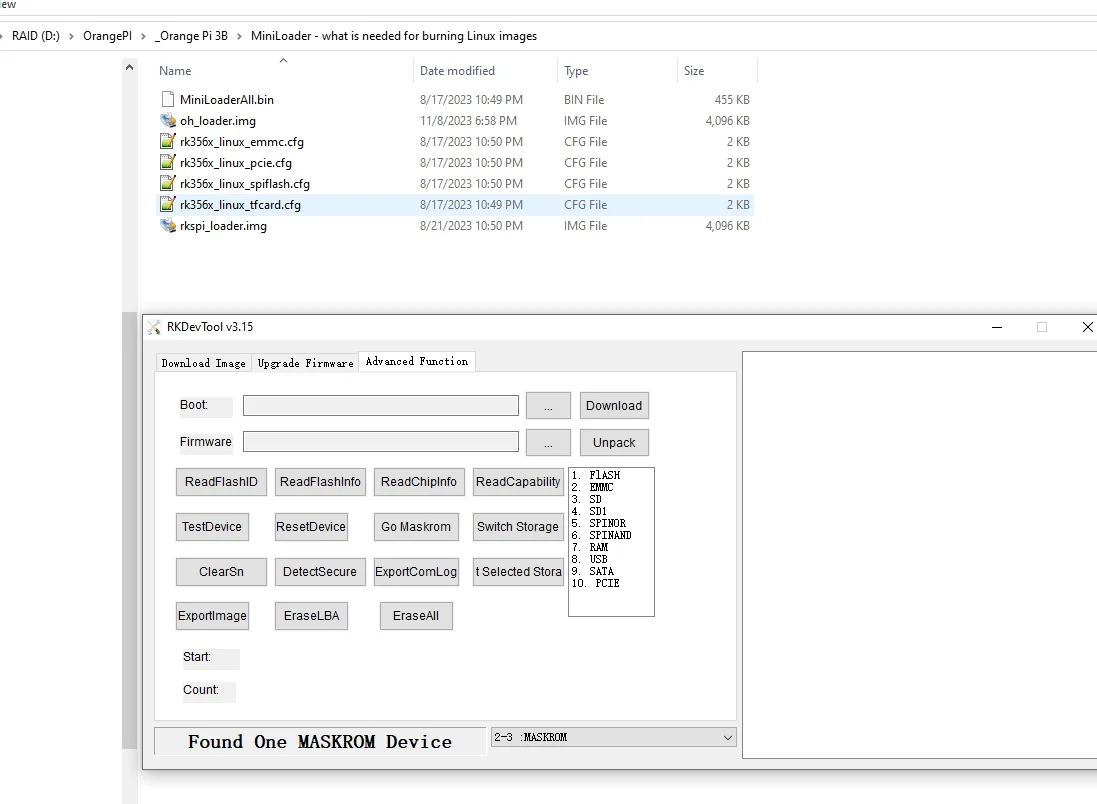
Task: Click the RKDevTool log output area
Action: 919,555
